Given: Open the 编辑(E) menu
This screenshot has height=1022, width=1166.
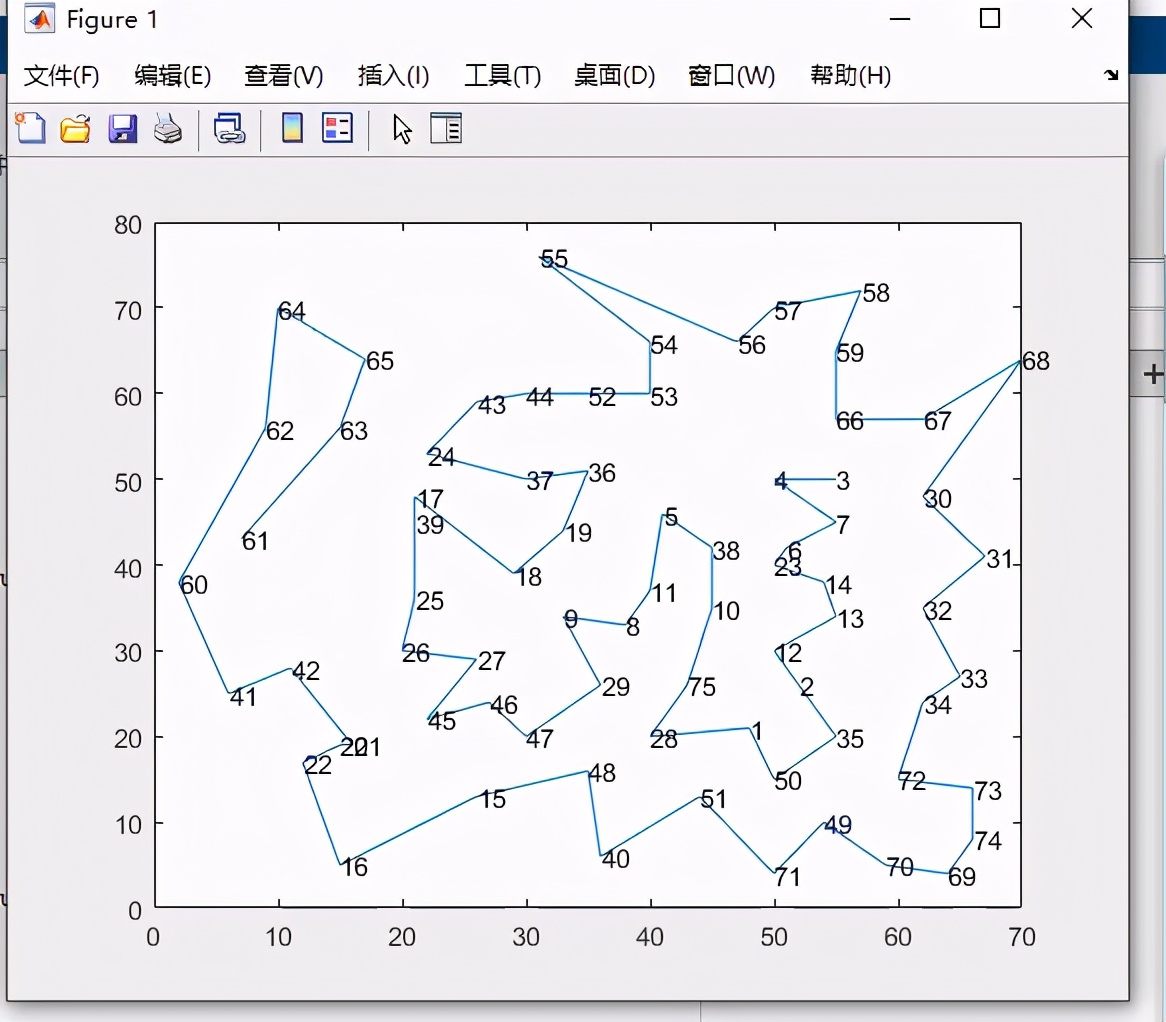Looking at the screenshot, I should pyautogui.click(x=172, y=76).
